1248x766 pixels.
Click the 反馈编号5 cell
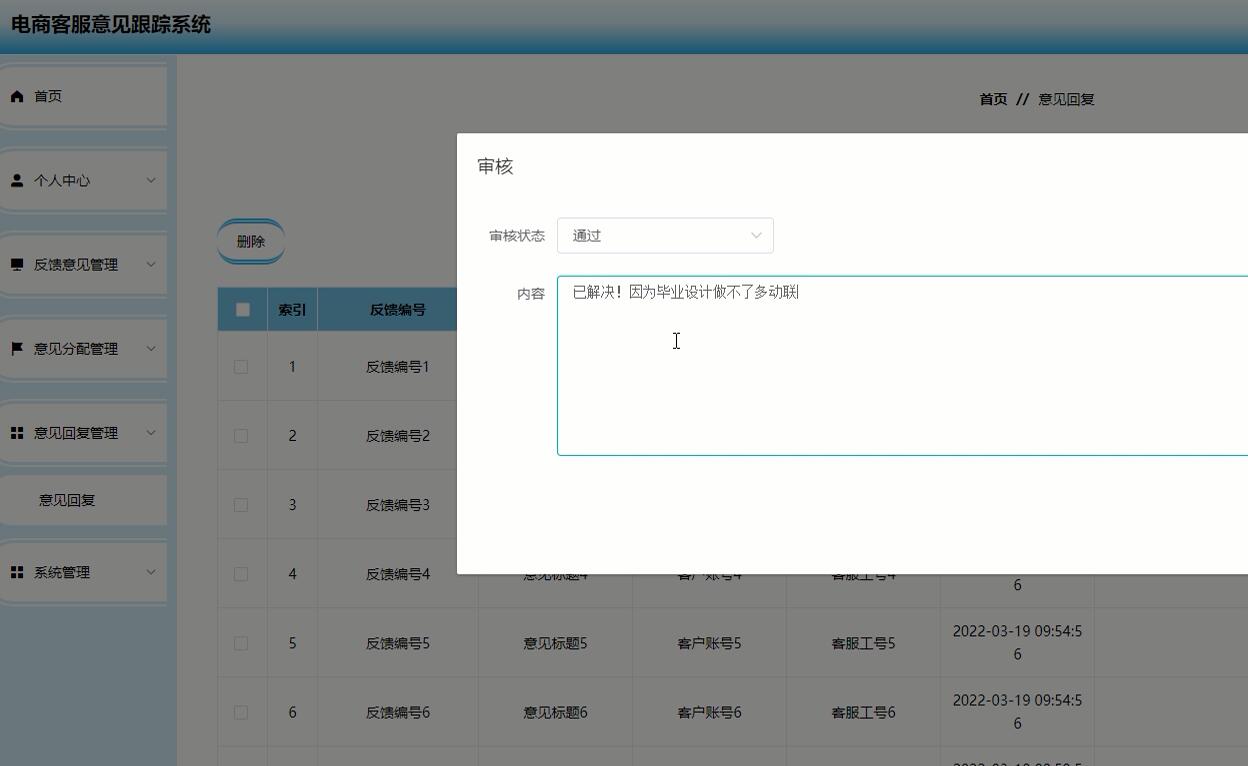pyautogui.click(x=398, y=643)
